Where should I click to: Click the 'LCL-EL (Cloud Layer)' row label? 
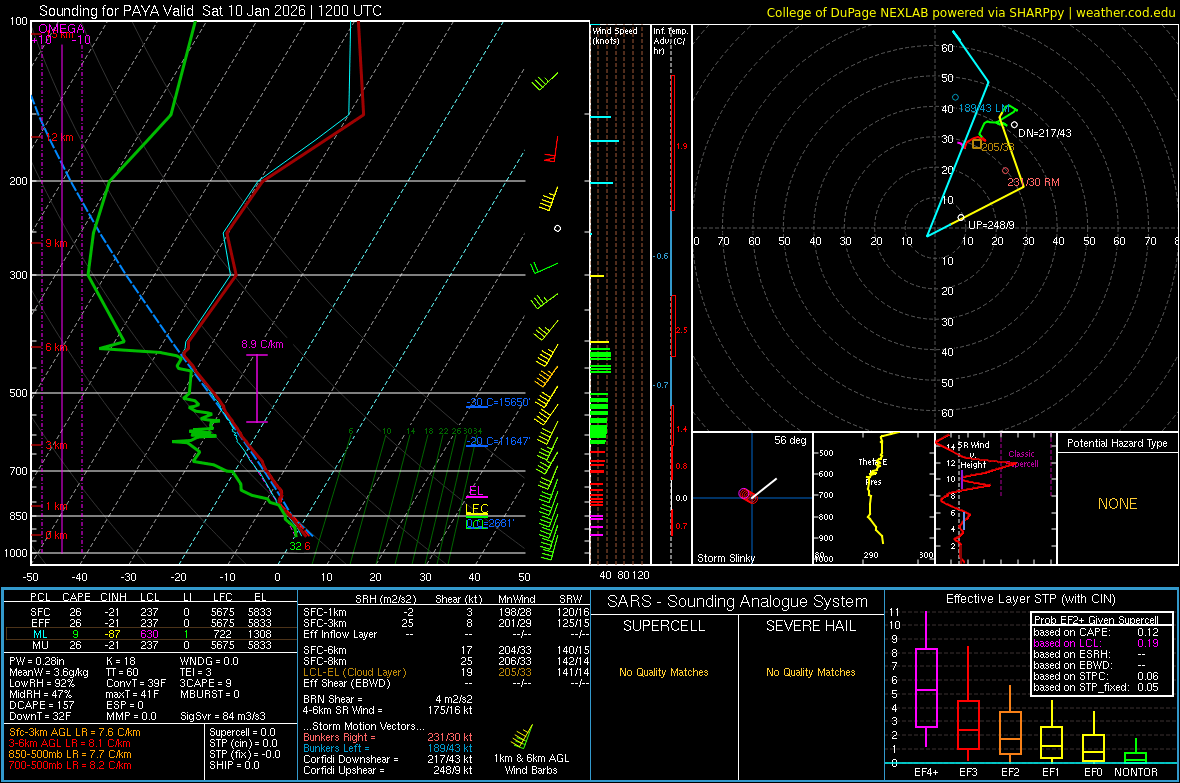point(354,672)
